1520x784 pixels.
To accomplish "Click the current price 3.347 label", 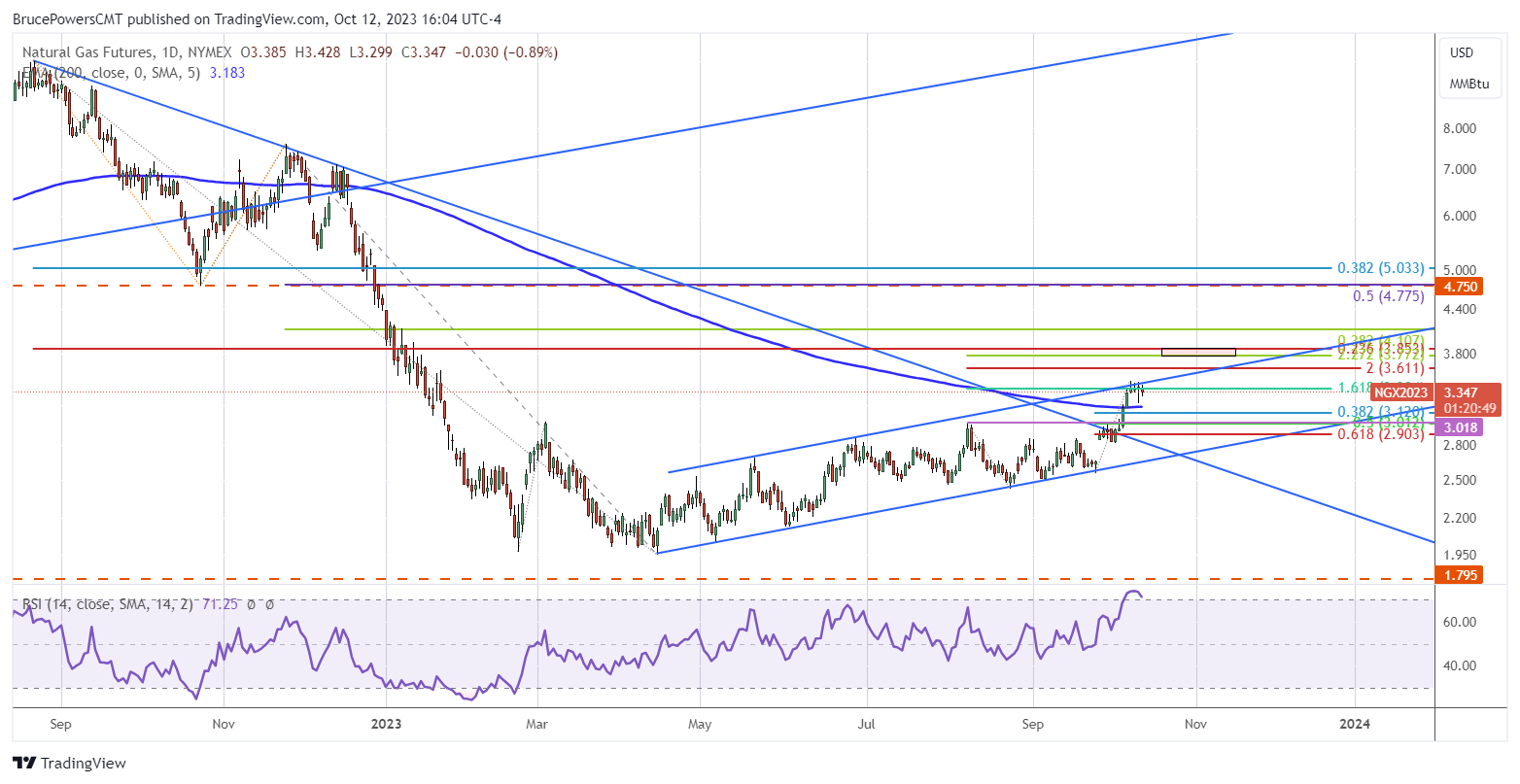I will 1461,392.
